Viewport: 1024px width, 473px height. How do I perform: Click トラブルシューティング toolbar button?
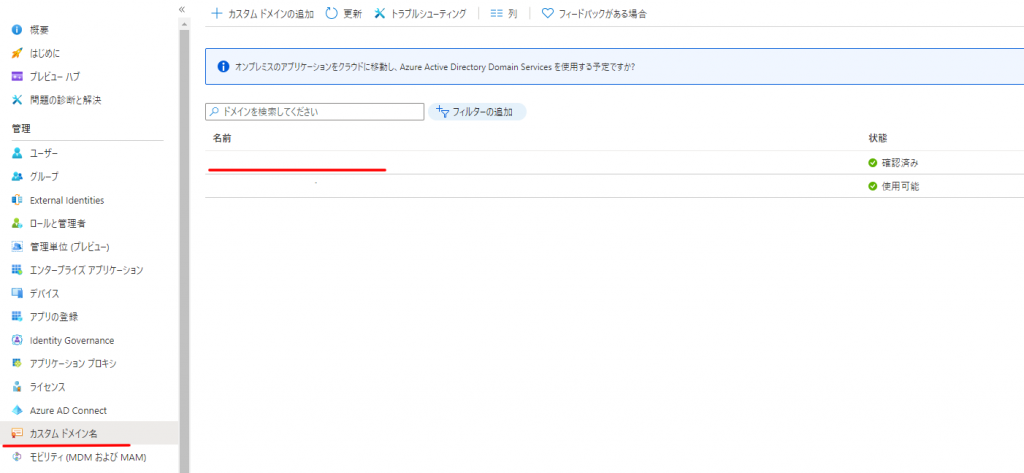point(420,13)
